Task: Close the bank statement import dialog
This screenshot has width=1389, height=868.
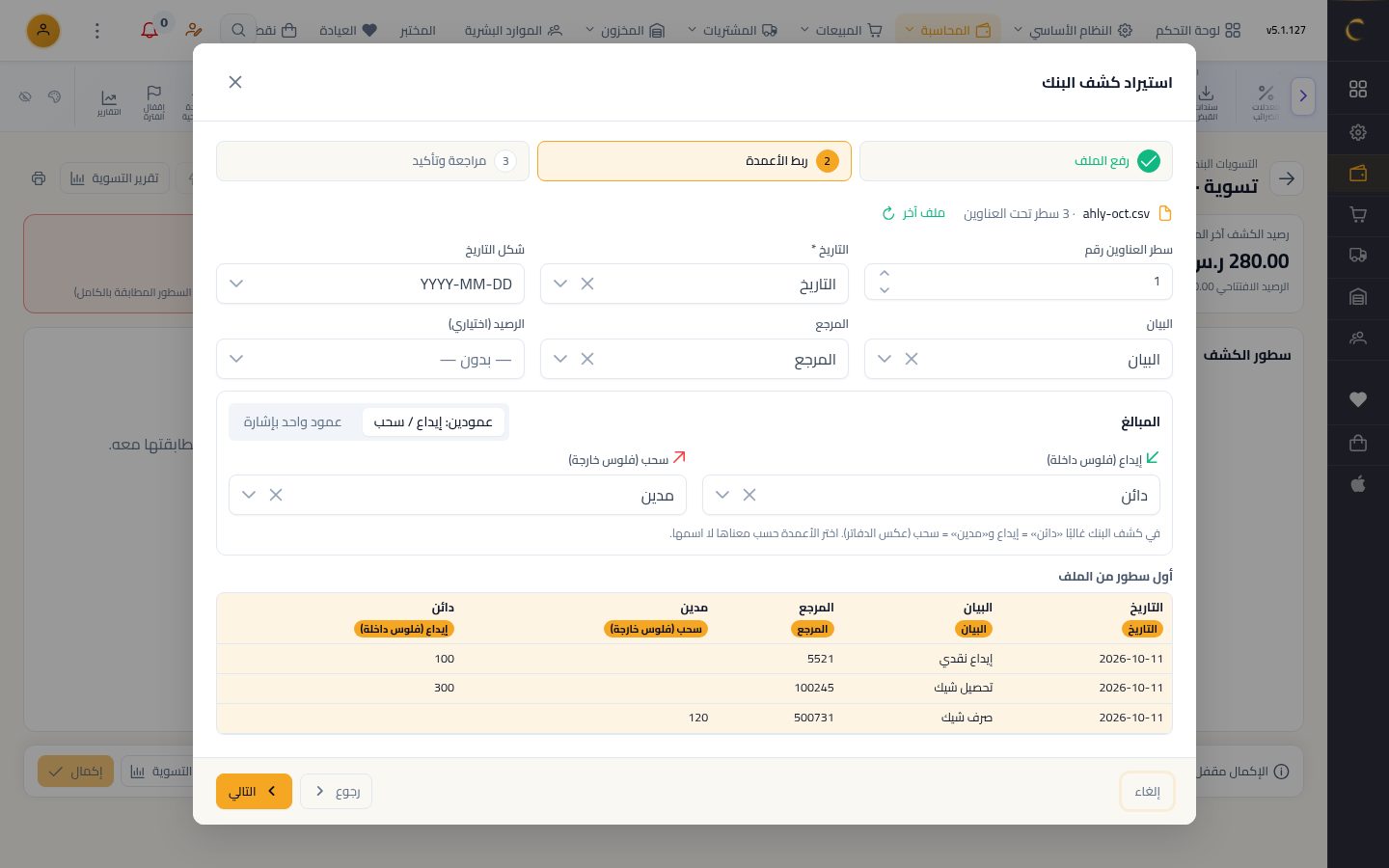Action: [x=235, y=82]
